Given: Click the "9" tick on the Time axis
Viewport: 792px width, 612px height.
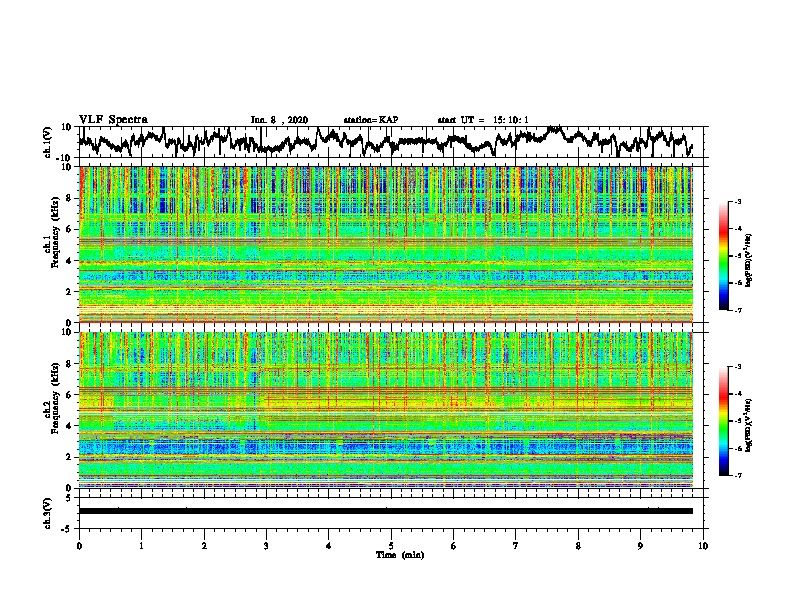Looking at the screenshot, I should pos(640,546).
